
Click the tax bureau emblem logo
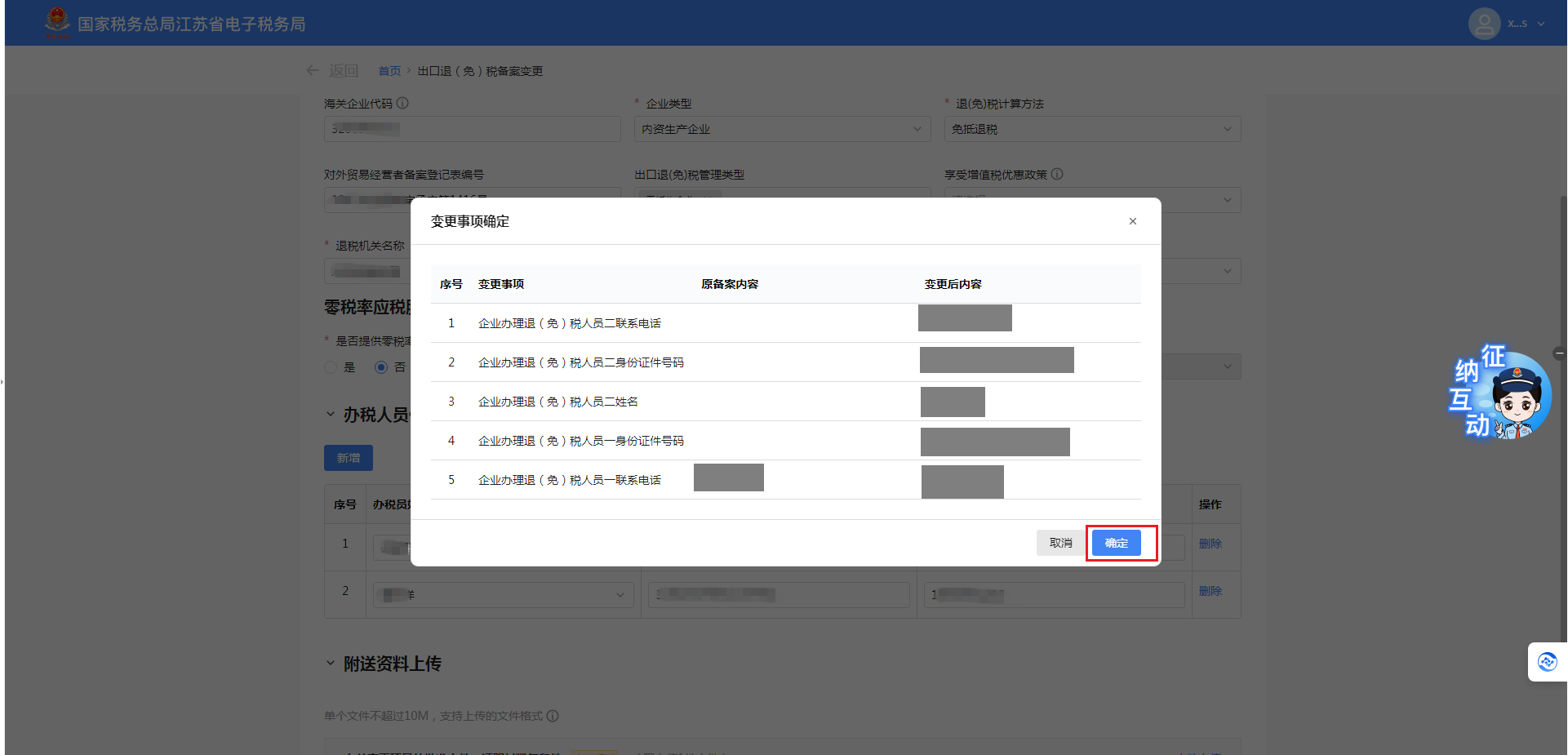point(57,23)
